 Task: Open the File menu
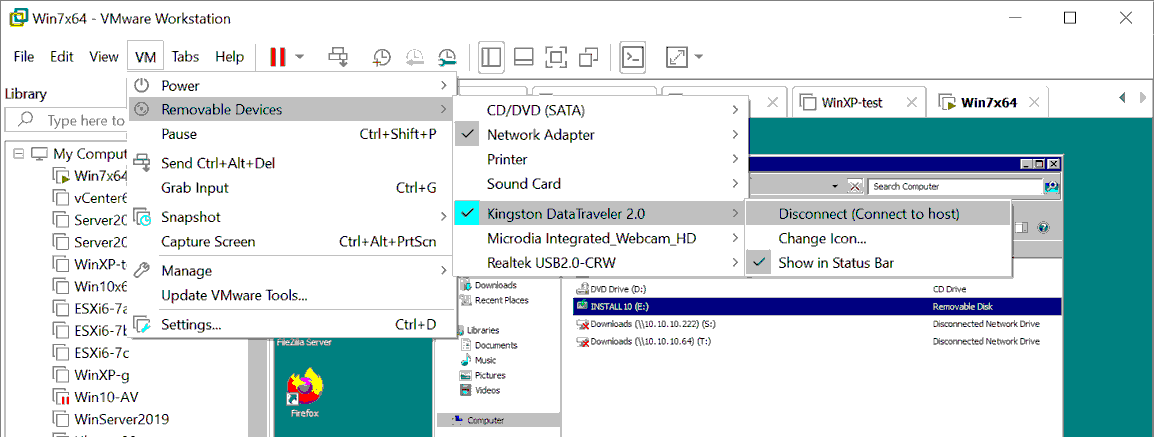[x=24, y=57]
